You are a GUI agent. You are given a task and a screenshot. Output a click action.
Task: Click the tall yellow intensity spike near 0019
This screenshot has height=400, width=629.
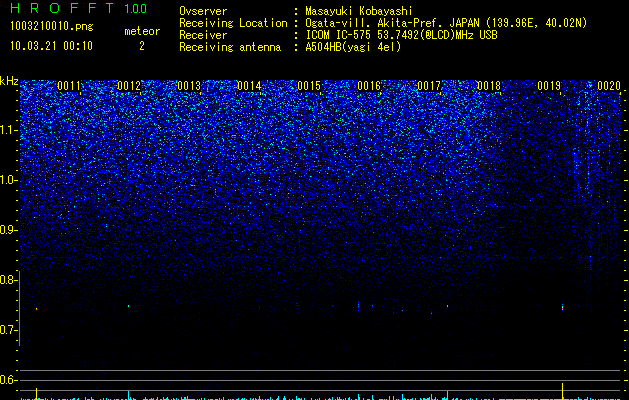[x=562, y=391]
